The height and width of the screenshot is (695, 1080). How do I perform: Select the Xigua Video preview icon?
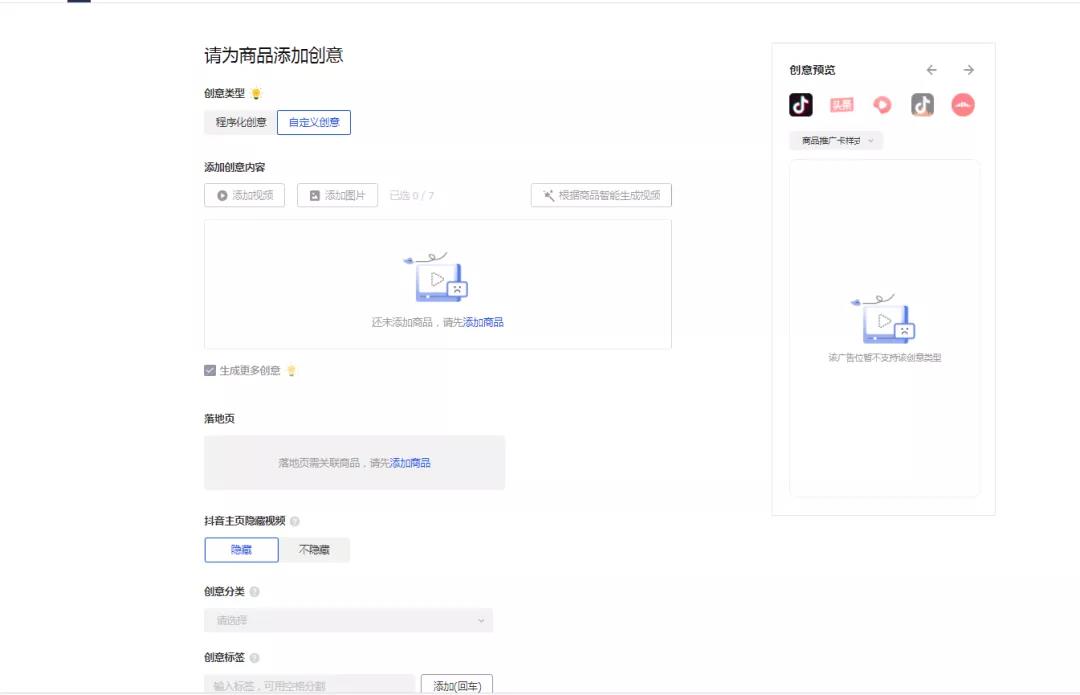coord(882,105)
